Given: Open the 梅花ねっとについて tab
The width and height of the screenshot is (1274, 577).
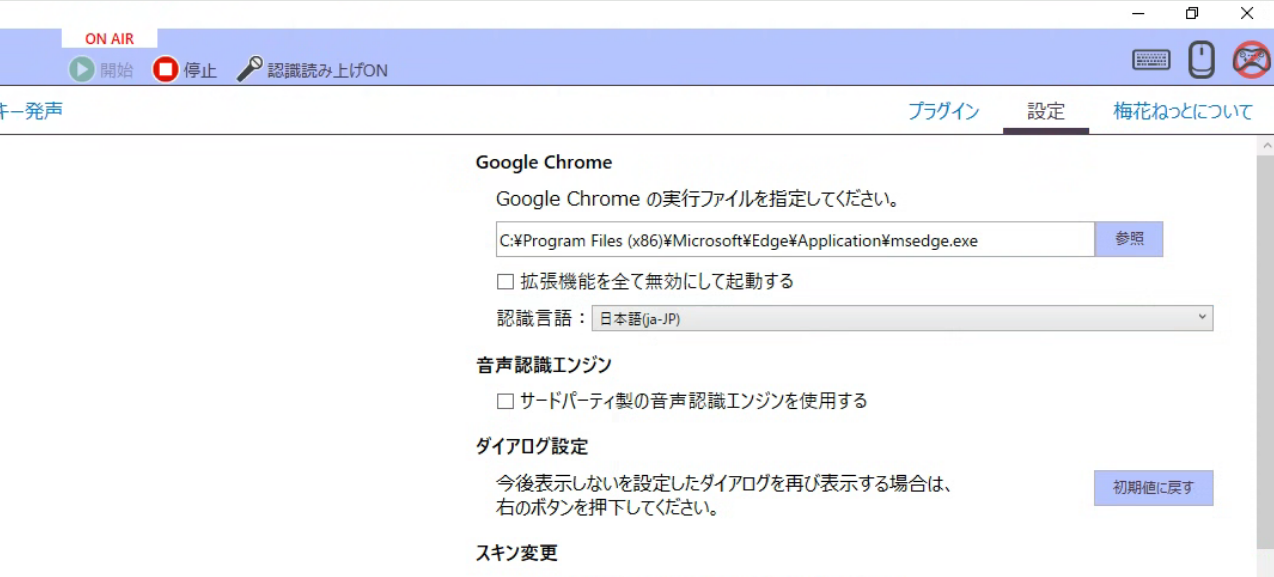Looking at the screenshot, I should click(x=1182, y=112).
